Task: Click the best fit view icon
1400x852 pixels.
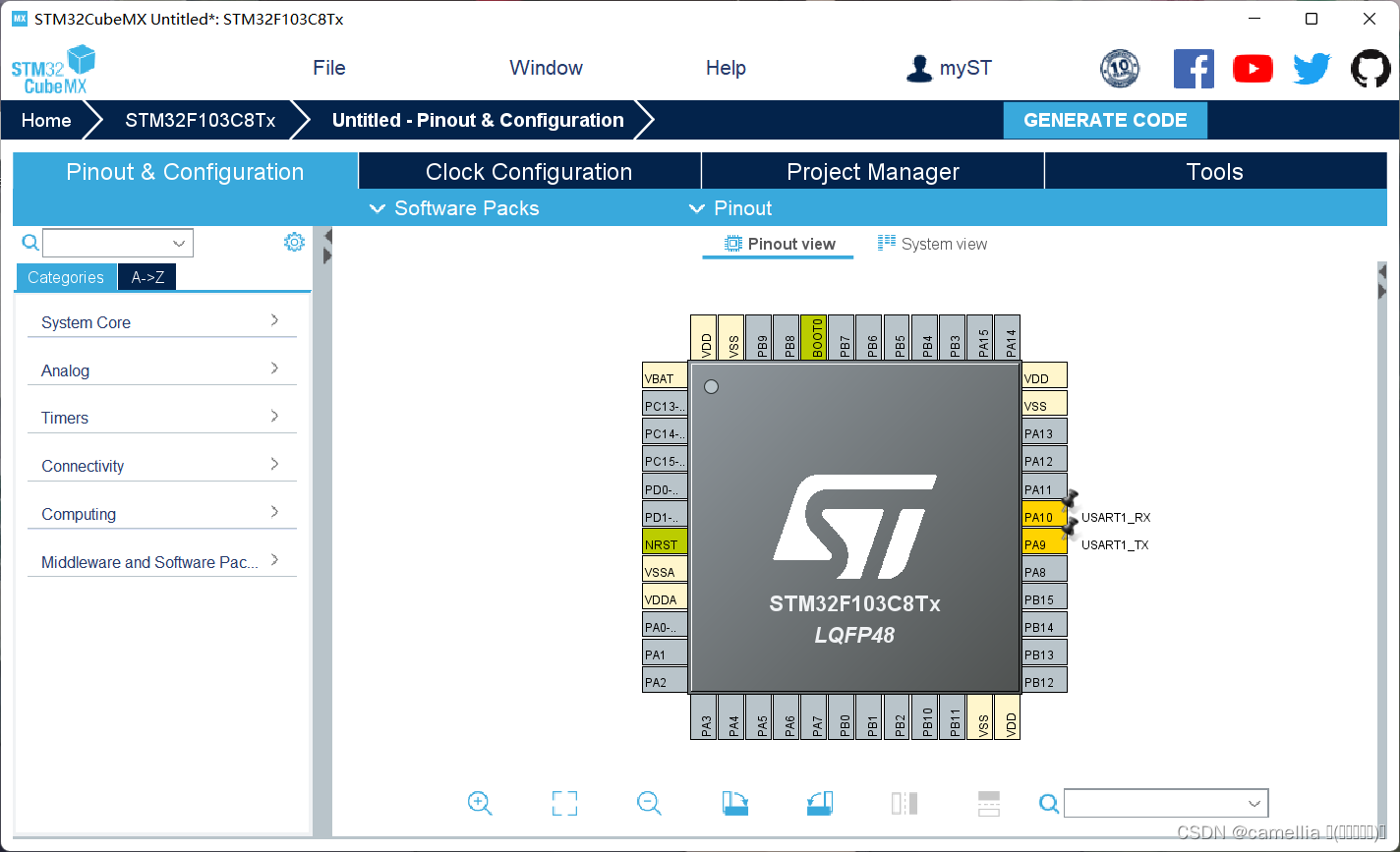Action: click(x=564, y=803)
